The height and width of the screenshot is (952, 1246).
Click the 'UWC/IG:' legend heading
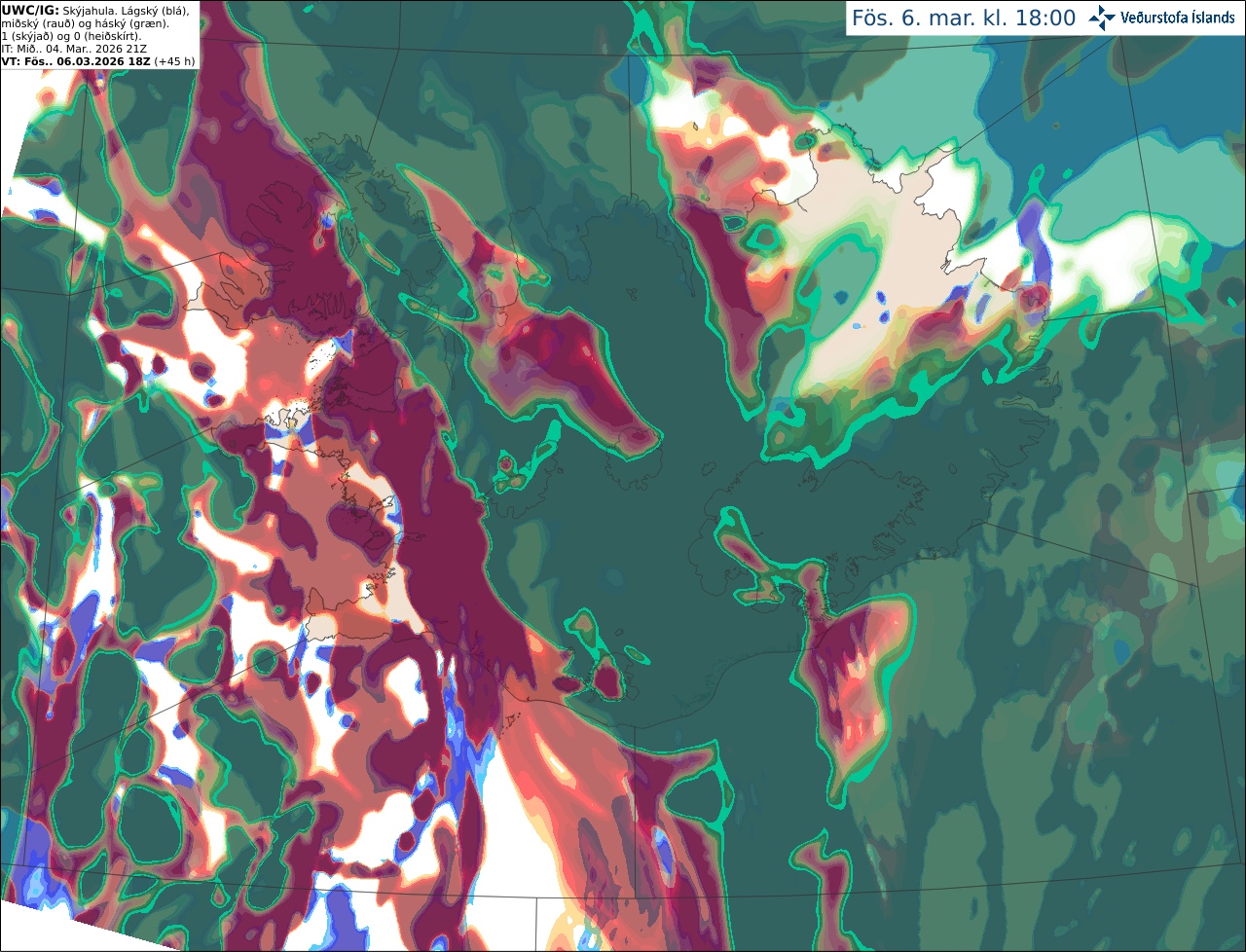tap(30, 10)
